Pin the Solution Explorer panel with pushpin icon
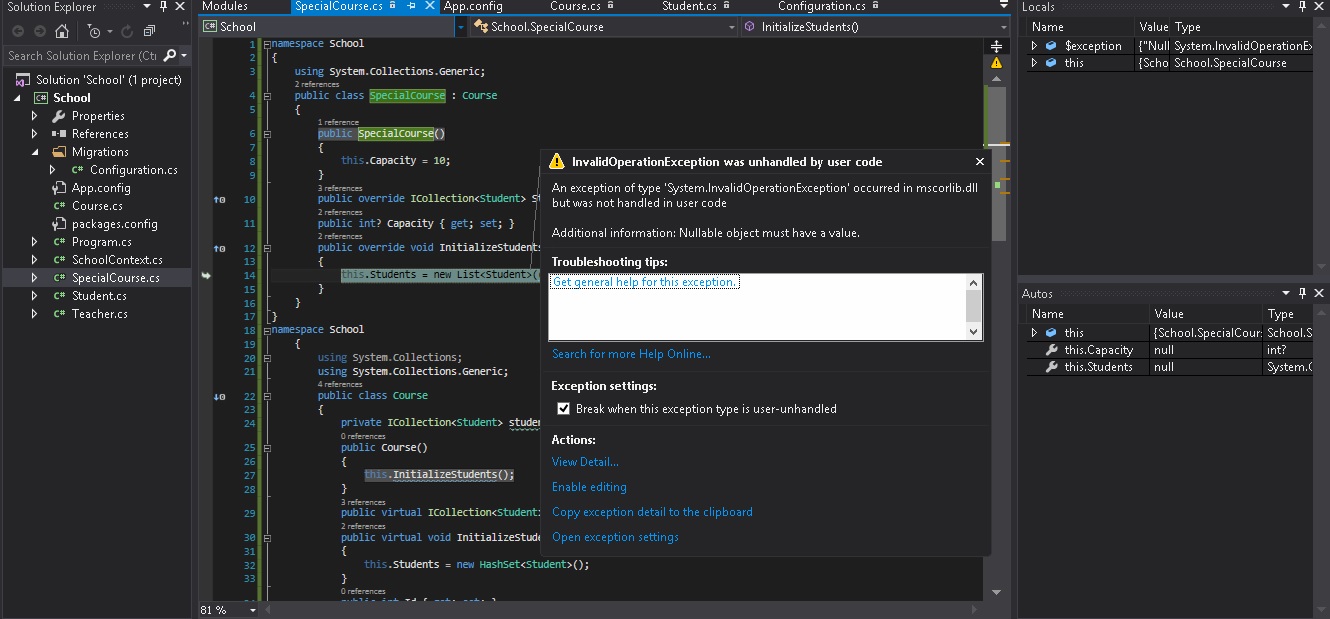 coord(164,7)
